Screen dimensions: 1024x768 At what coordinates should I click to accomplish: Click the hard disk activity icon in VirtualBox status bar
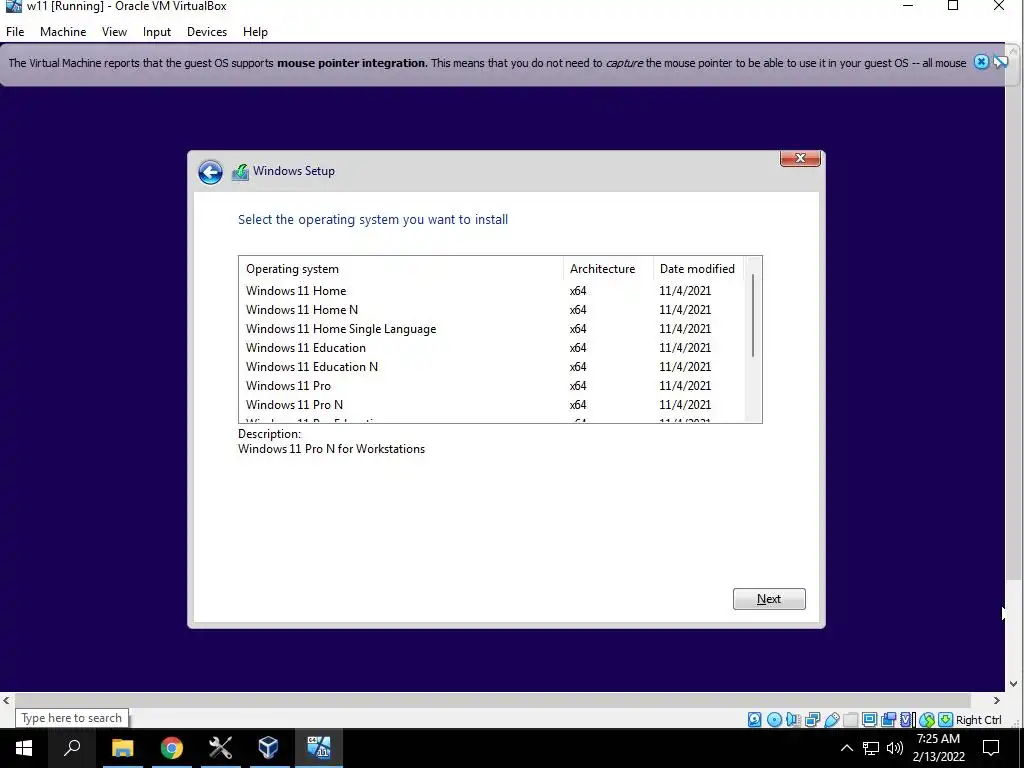point(754,720)
